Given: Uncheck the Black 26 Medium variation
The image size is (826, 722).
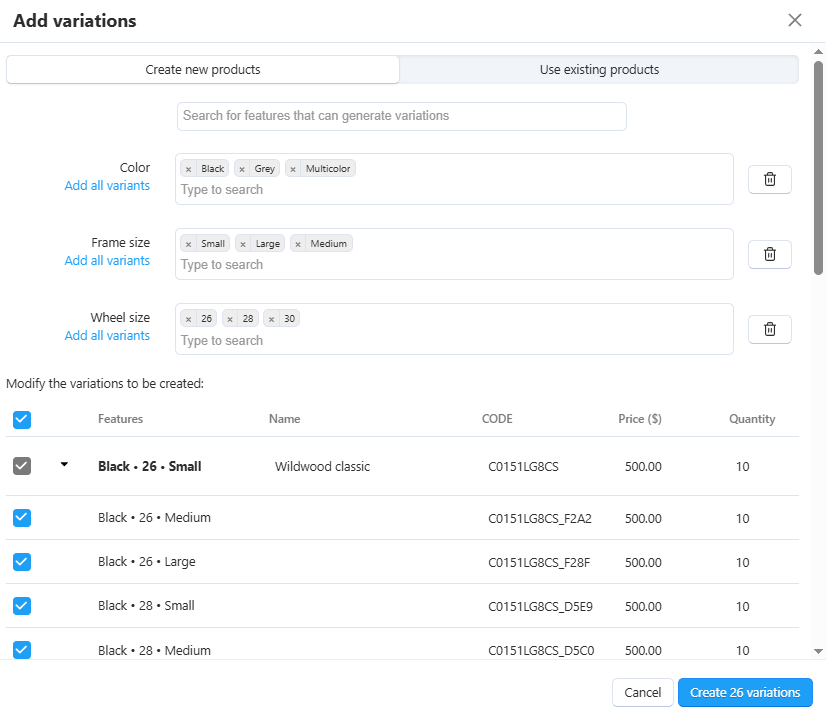Looking at the screenshot, I should coord(22,518).
